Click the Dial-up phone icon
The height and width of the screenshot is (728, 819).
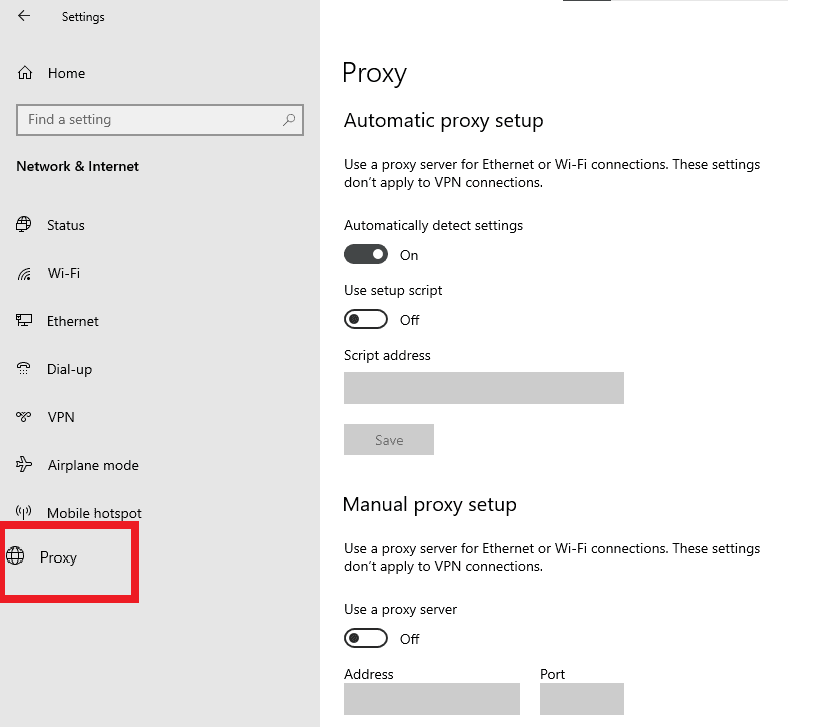(24, 369)
